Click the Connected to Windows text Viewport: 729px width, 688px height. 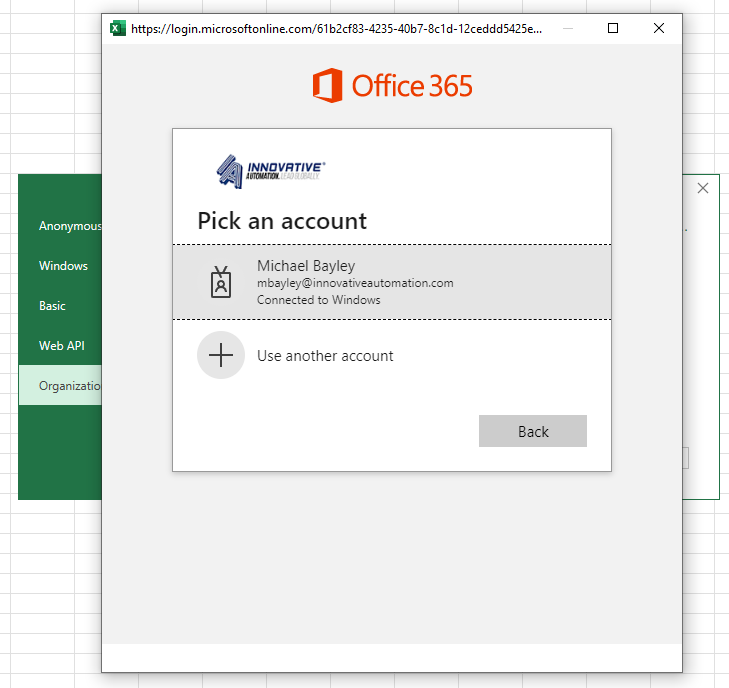318,300
